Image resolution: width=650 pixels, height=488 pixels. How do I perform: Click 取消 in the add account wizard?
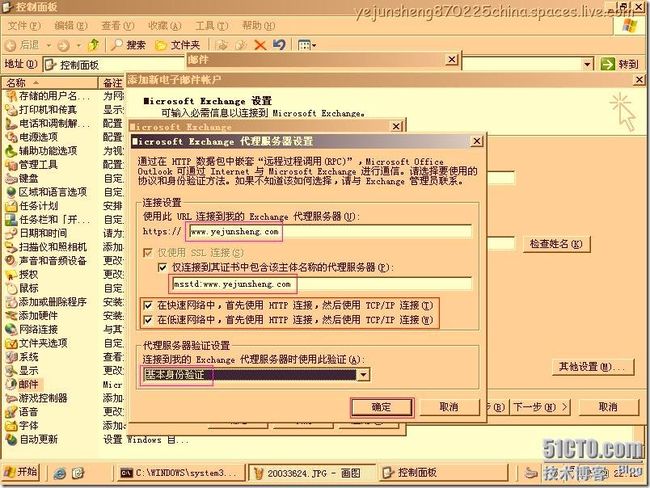coord(608,407)
